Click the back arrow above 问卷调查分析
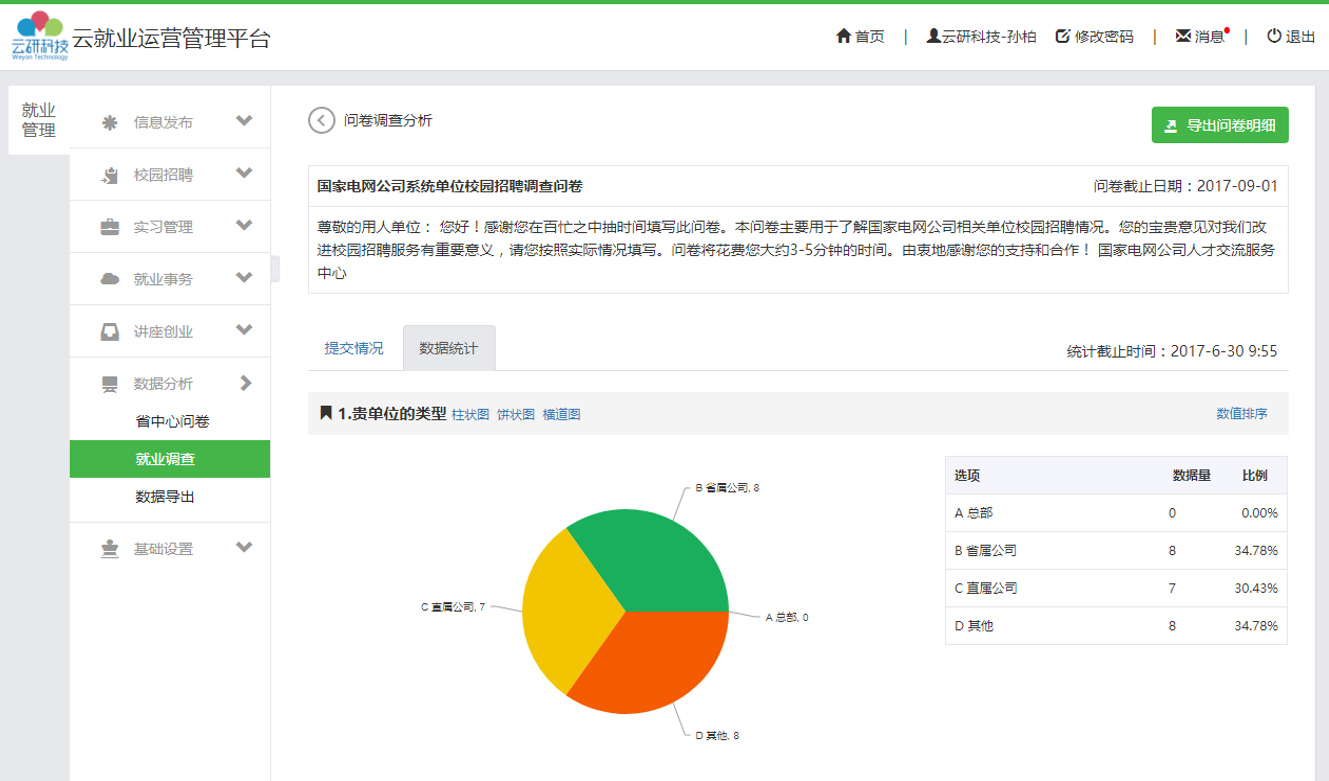The image size is (1329, 781). (x=319, y=119)
